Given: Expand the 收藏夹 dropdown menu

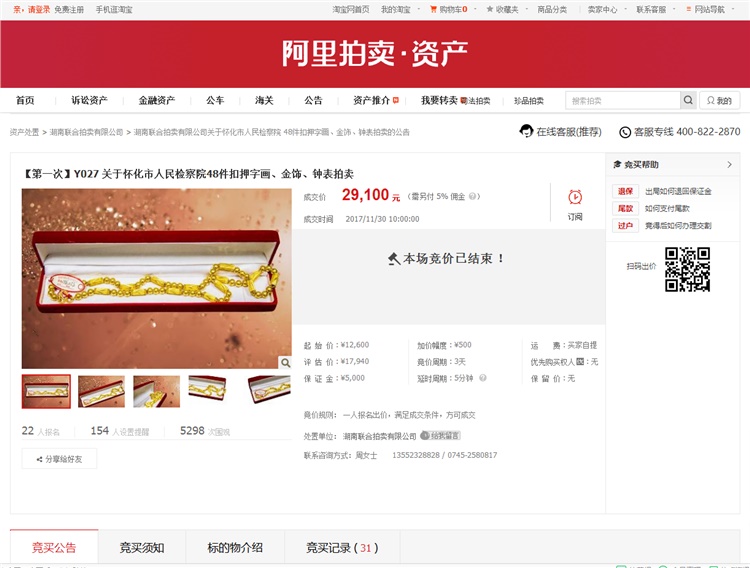Looking at the screenshot, I should click(507, 9).
